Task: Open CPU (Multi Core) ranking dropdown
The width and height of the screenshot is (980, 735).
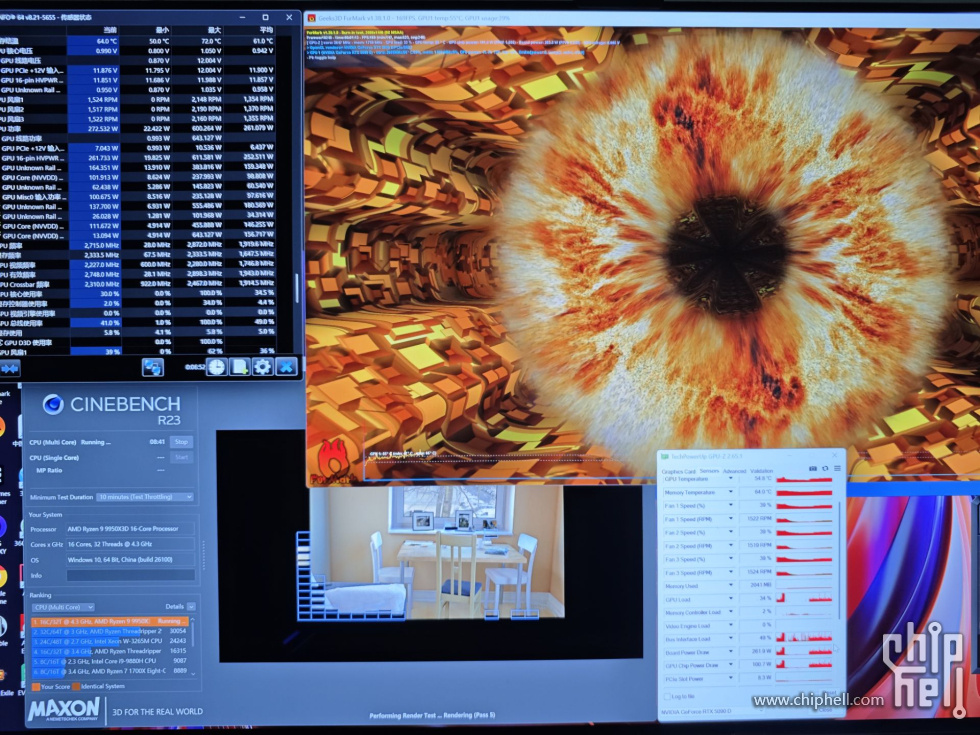Action: pyautogui.click(x=63, y=607)
